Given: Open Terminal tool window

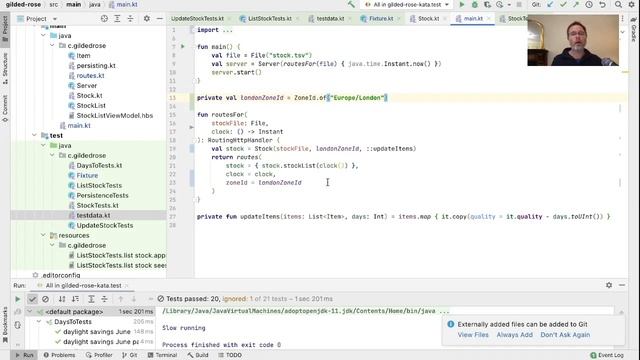Looking at the screenshot, I should click(x=162, y=355).
